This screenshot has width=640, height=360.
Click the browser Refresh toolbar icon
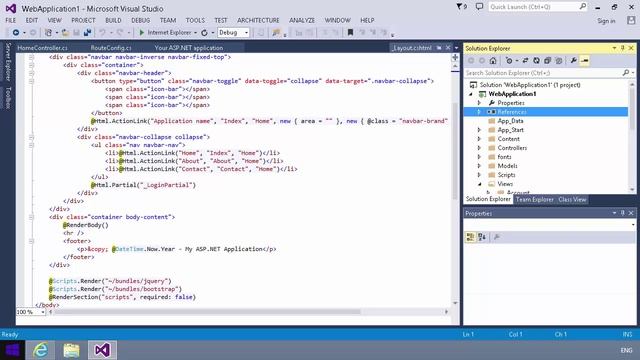(204, 33)
